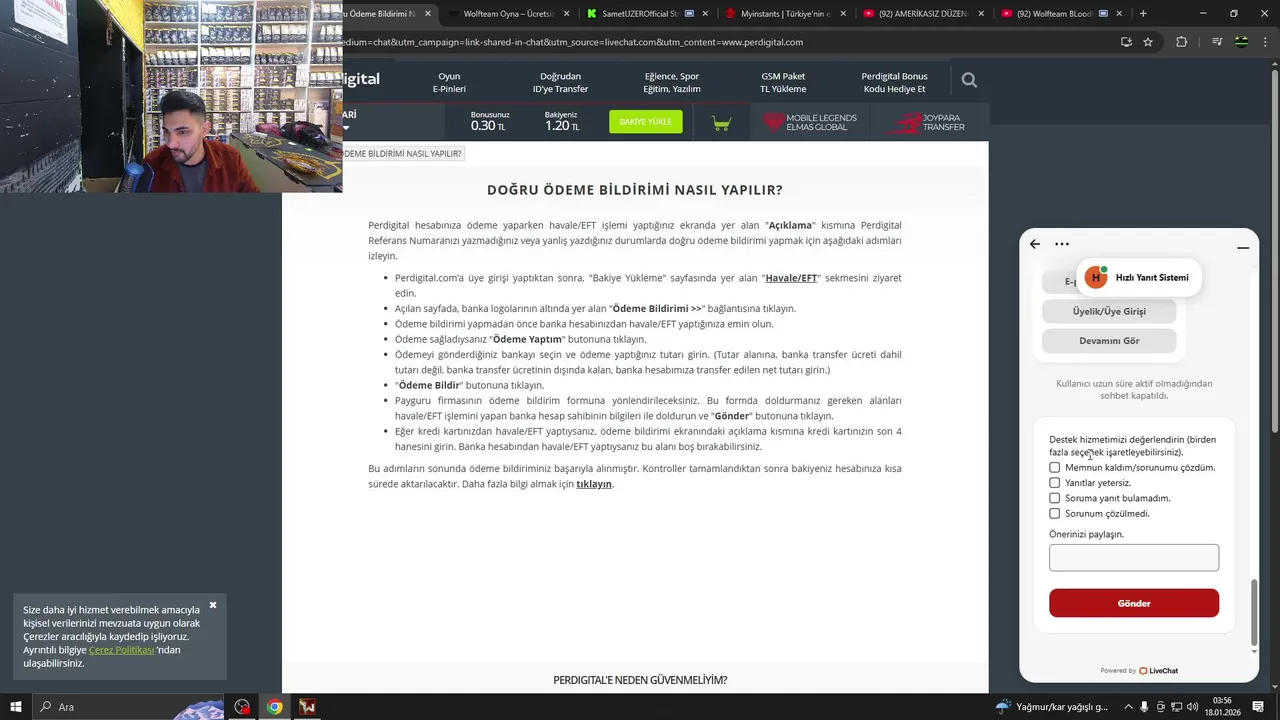The image size is (1280, 720).
Task: Click the Windows taskbar search box 'Ara'
Action: (128, 707)
